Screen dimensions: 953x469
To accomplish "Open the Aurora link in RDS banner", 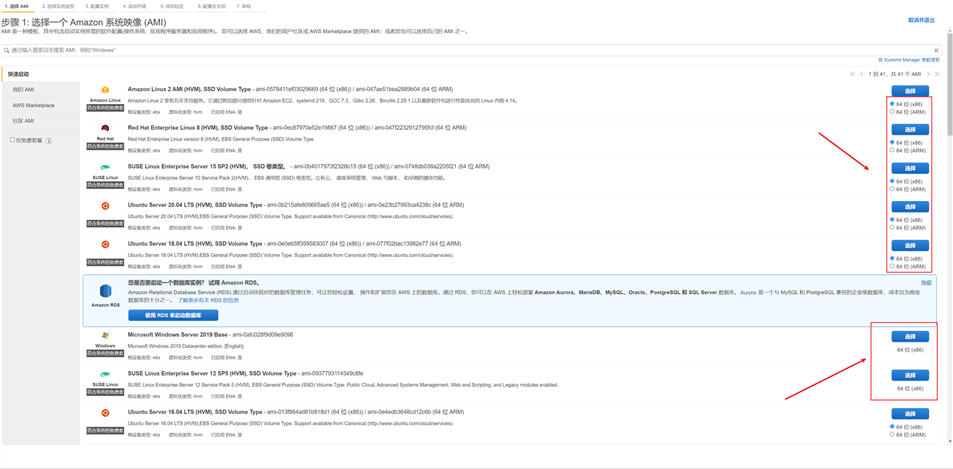I will (x=748, y=292).
